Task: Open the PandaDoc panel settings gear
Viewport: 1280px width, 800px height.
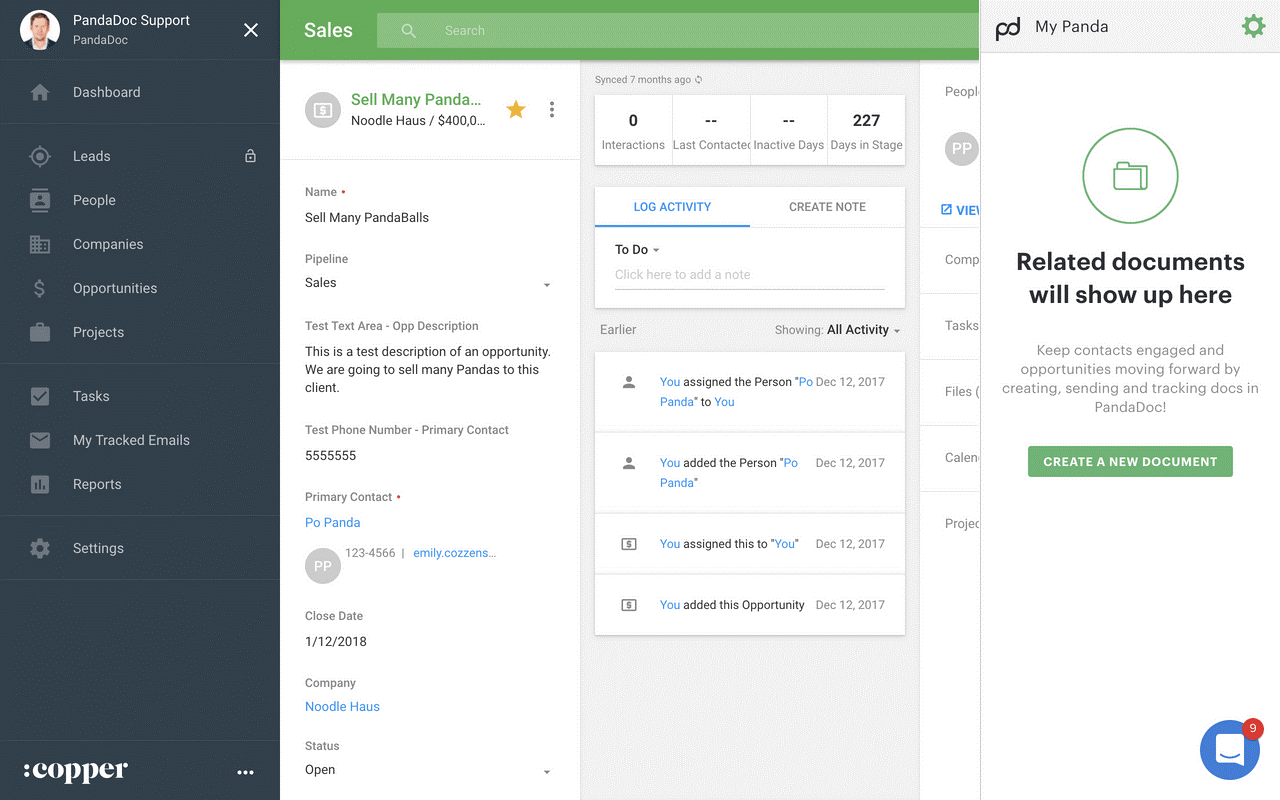Action: coord(1253,26)
